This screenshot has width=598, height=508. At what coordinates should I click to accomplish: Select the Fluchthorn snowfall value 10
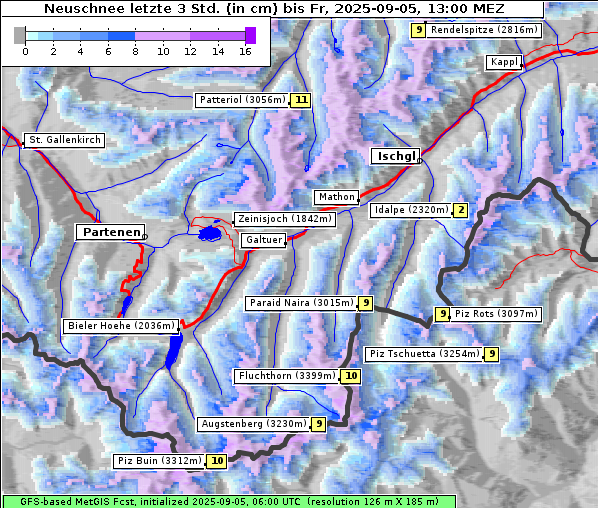point(350,376)
